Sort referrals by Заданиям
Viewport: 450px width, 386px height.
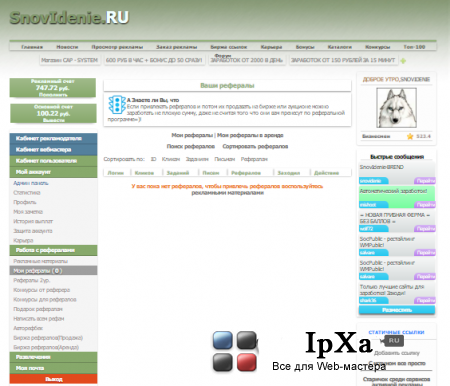197,159
